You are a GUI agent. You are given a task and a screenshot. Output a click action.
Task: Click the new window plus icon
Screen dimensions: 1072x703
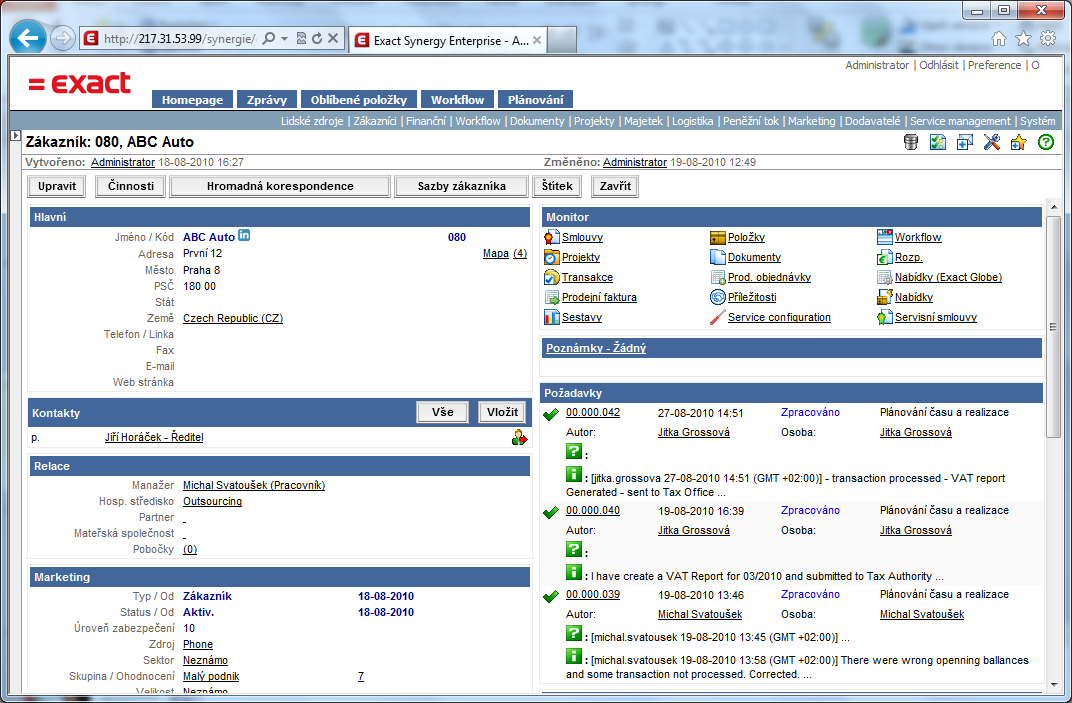point(965,142)
